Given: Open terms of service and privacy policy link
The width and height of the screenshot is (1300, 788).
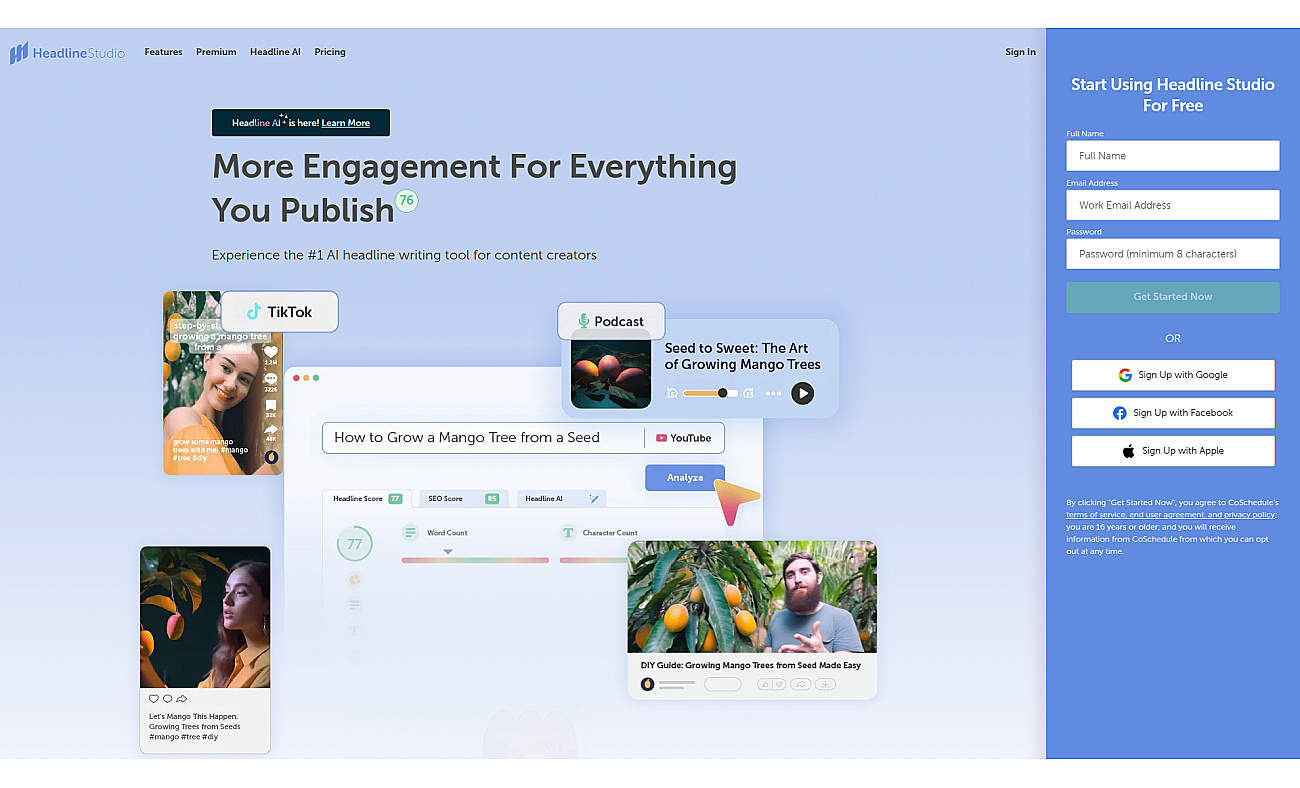Looking at the screenshot, I should [x=1170, y=514].
